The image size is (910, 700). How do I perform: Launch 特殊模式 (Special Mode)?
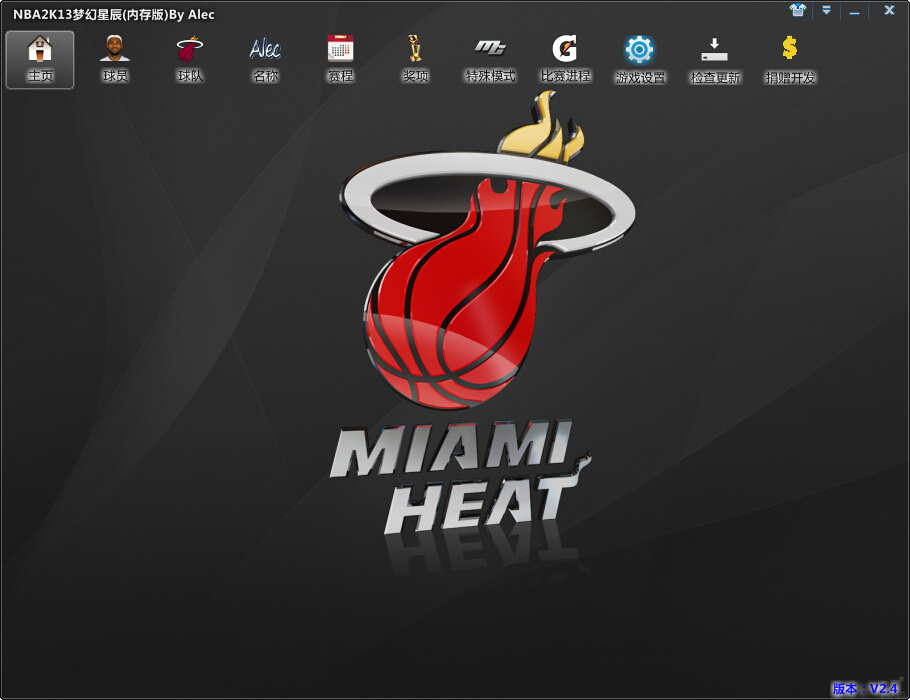click(488, 57)
